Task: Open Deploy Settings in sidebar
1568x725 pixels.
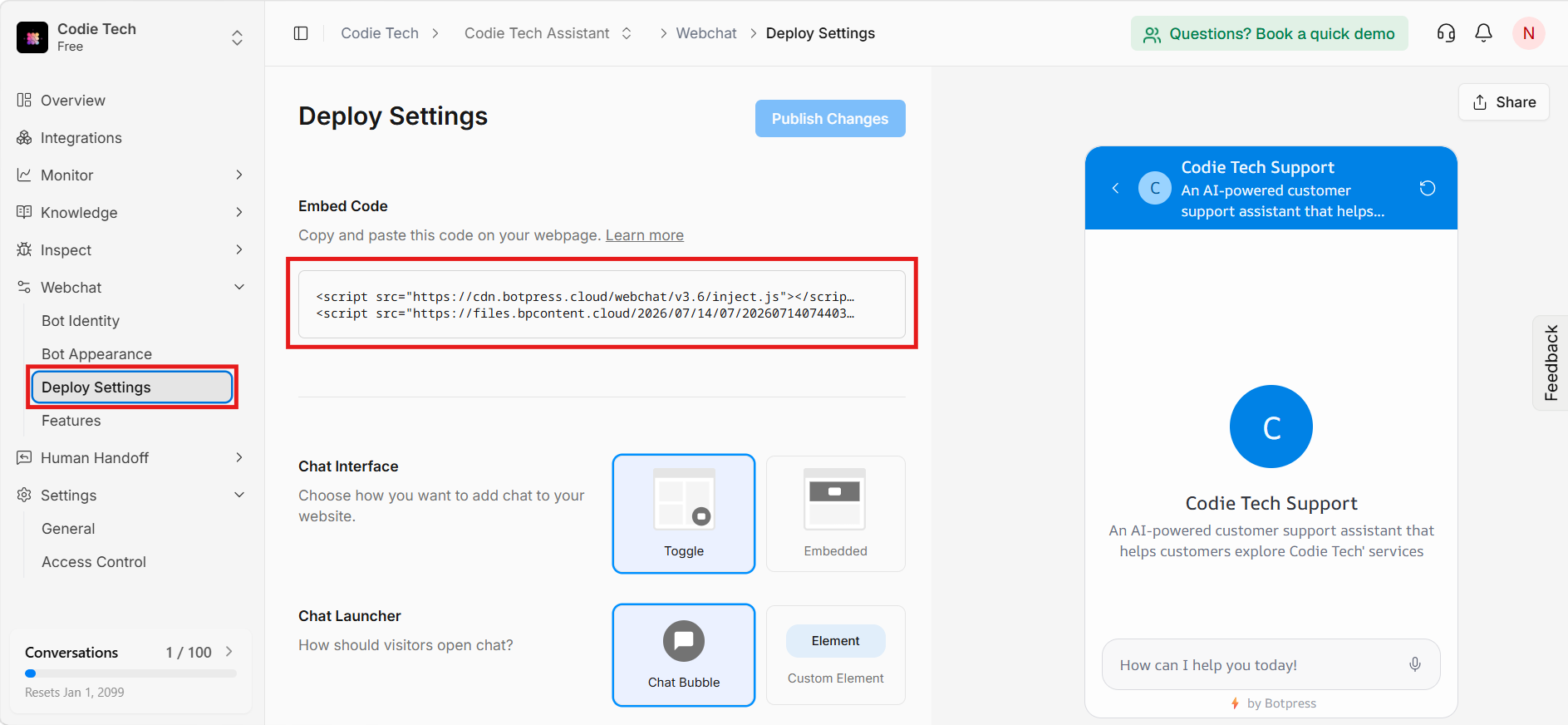Action: click(132, 387)
